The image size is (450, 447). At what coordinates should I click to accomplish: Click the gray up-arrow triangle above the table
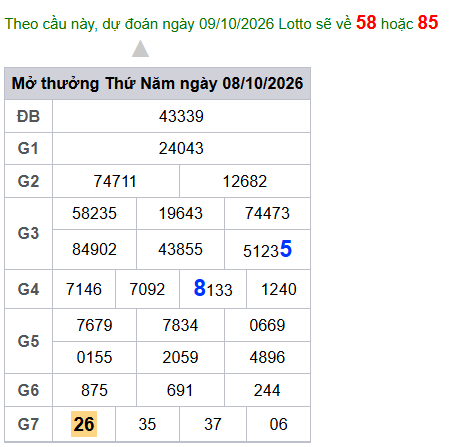pyautogui.click(x=140, y=49)
